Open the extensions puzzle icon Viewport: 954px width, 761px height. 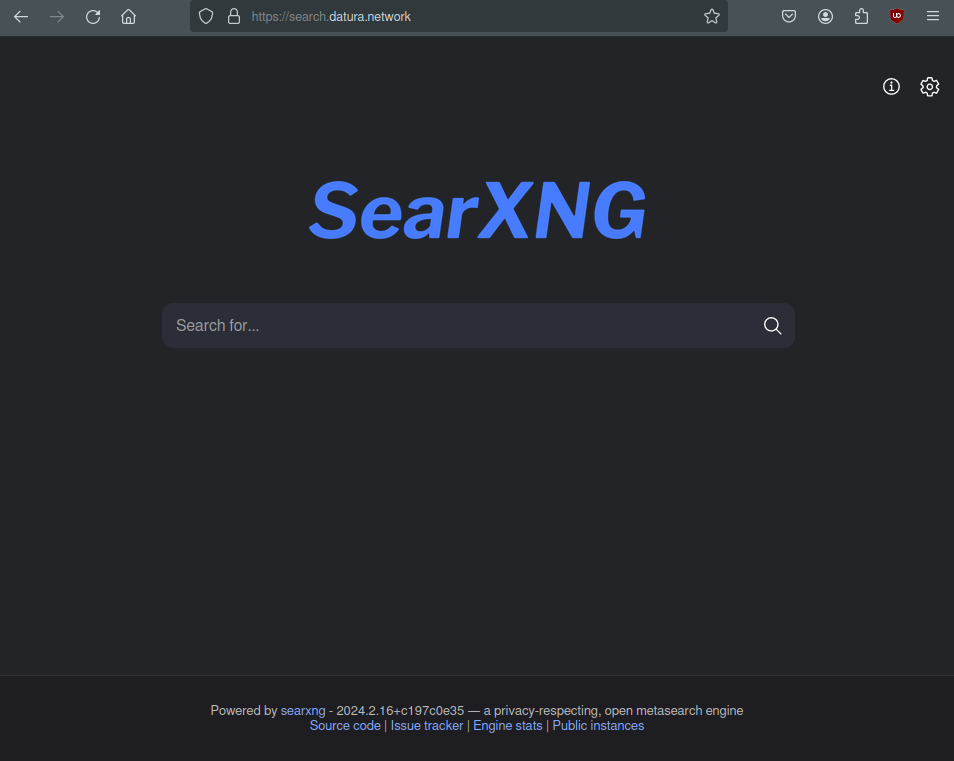tap(861, 16)
